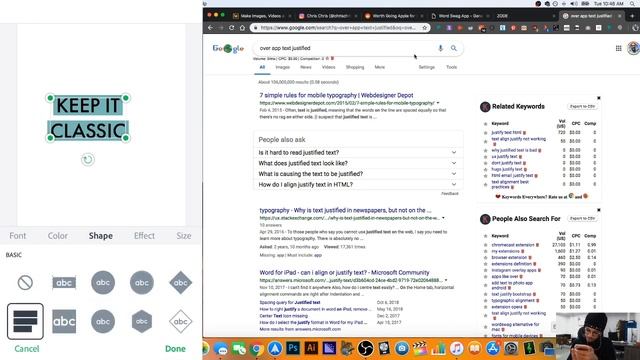This screenshot has height=360, width=640.
Task: Open the More results menu
Action: (x=380, y=67)
